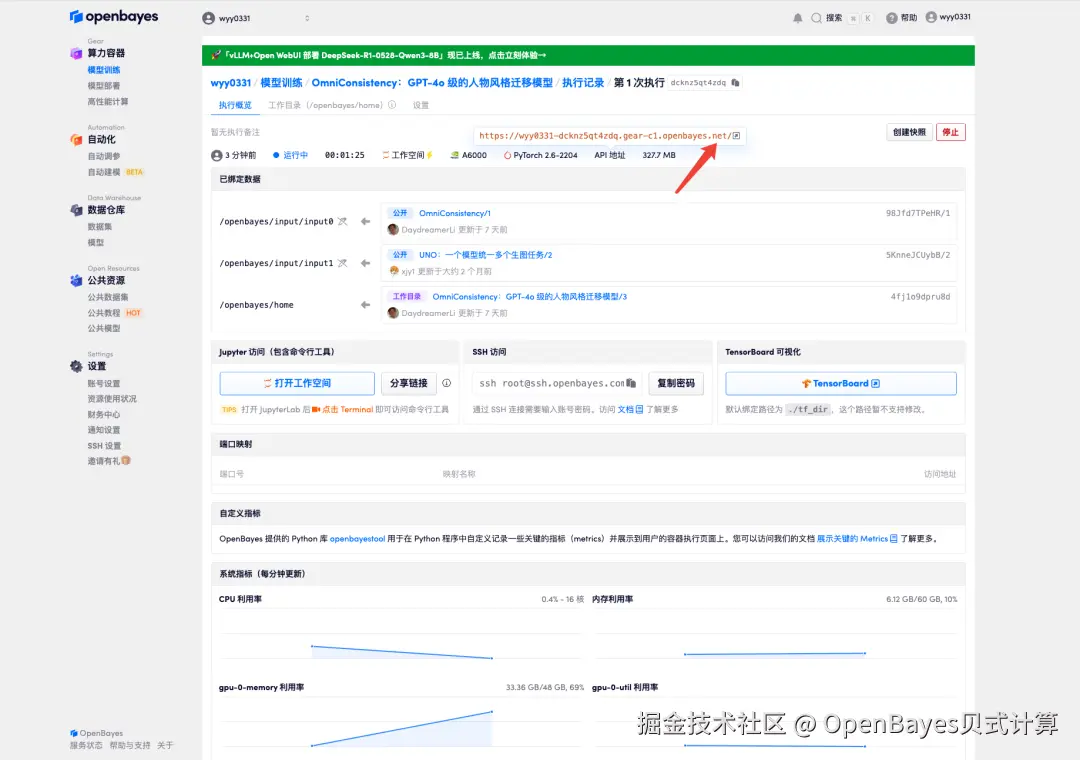Image resolution: width=1080 pixels, height=760 pixels.
Task: Copy the execution ID dcknz5qt4zdq
Action: click(x=736, y=83)
